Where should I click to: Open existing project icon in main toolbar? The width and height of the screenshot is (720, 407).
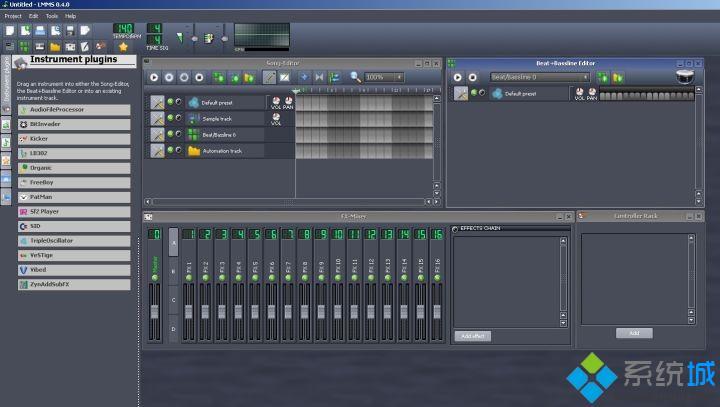point(40,31)
